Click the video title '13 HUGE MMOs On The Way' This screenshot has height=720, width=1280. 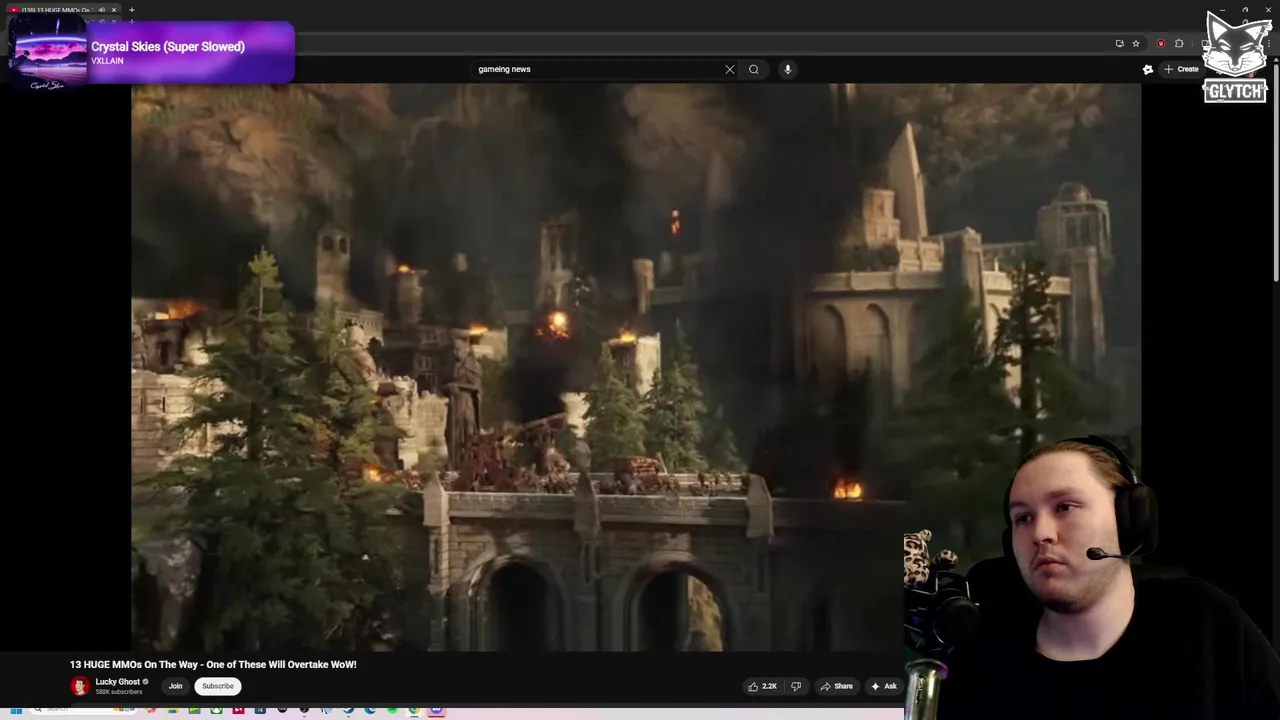click(x=213, y=664)
